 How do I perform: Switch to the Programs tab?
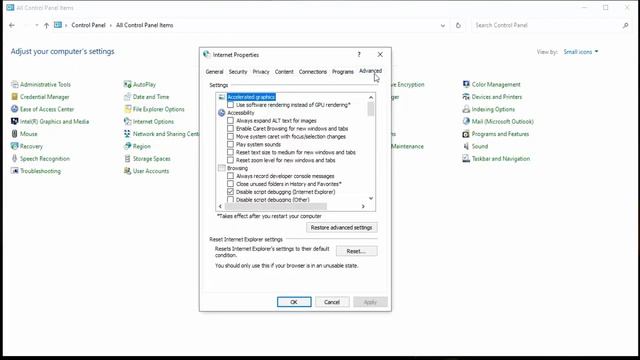point(343,72)
